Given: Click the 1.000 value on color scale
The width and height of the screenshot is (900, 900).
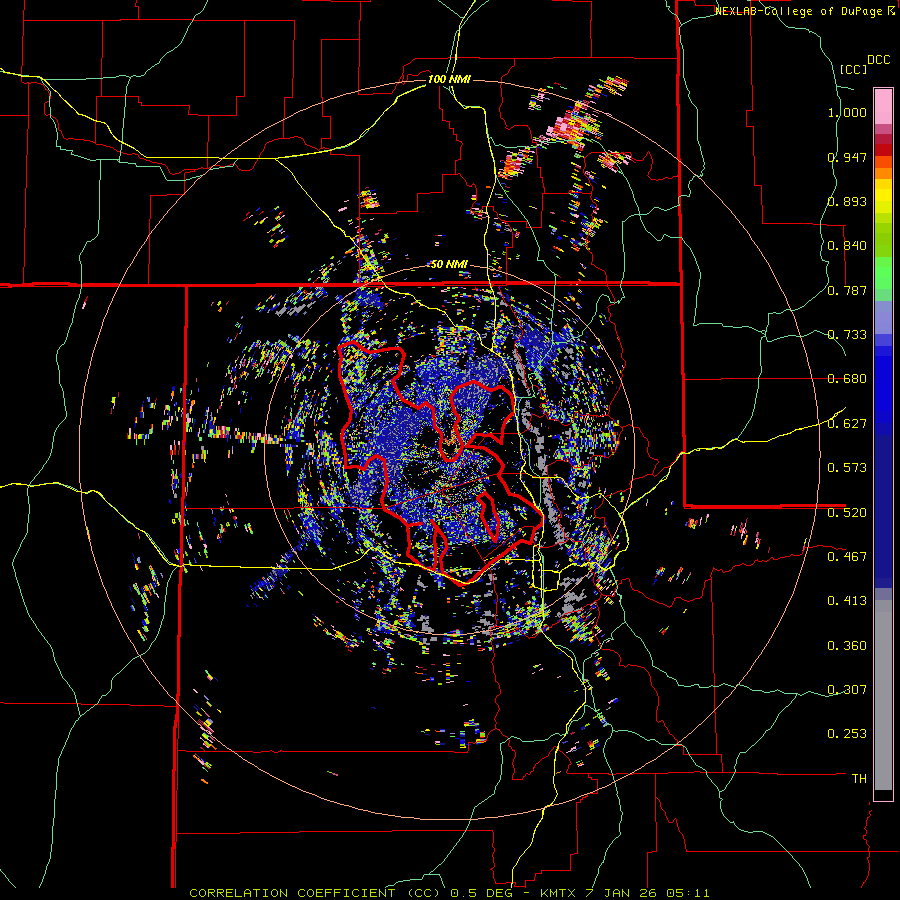Looking at the screenshot, I should tap(847, 112).
